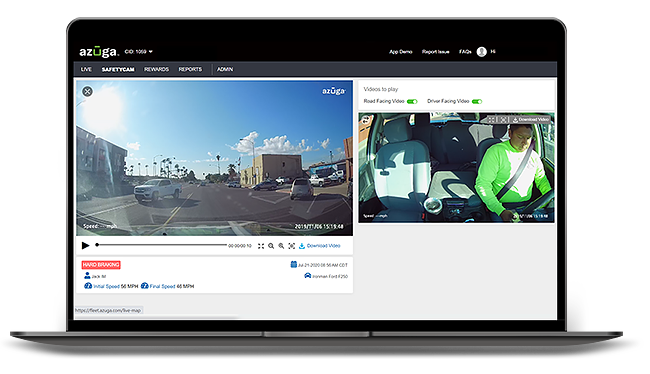
Task: Toggle the Road Facing Video switch
Action: point(412,102)
